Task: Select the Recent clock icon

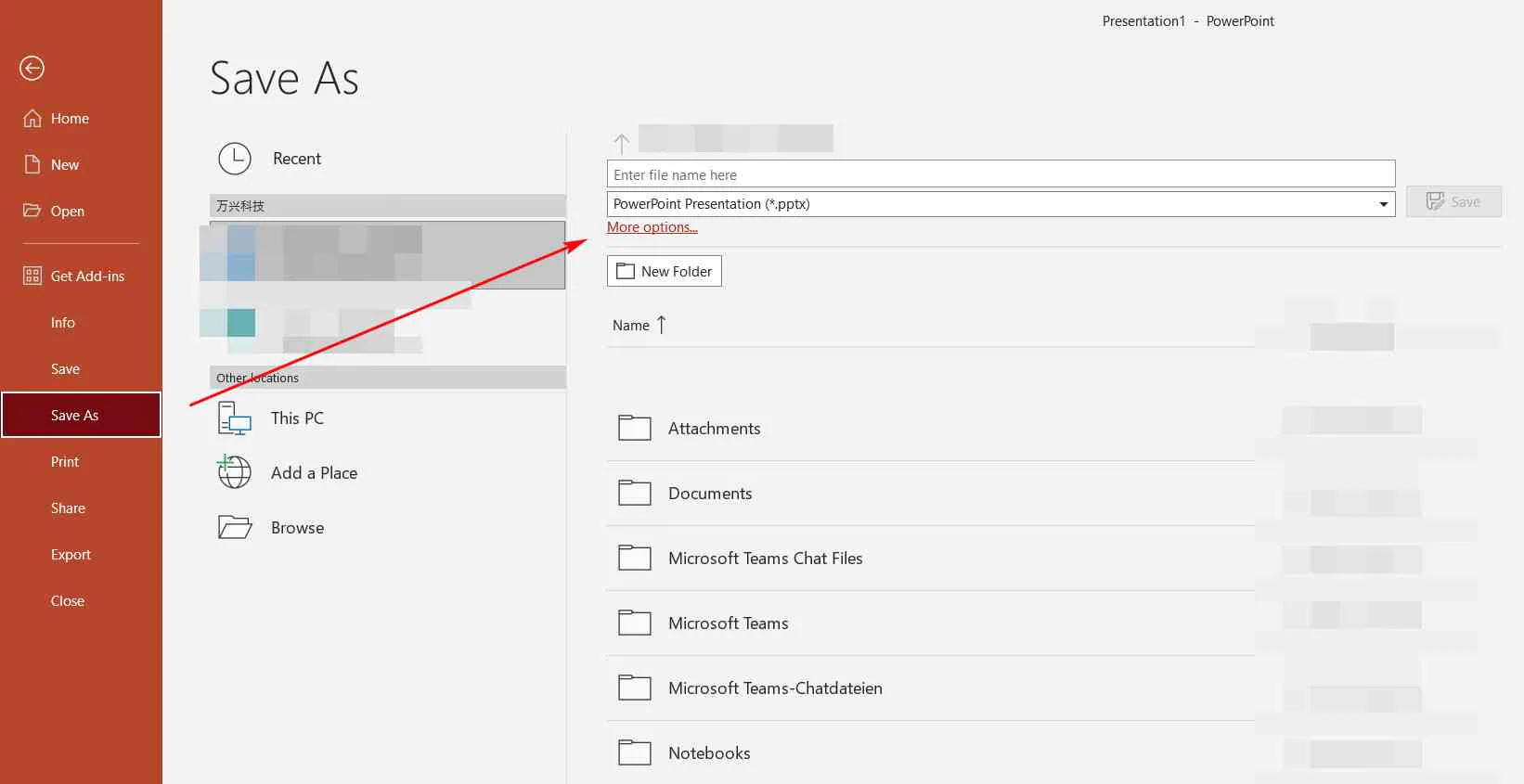Action: (x=235, y=159)
